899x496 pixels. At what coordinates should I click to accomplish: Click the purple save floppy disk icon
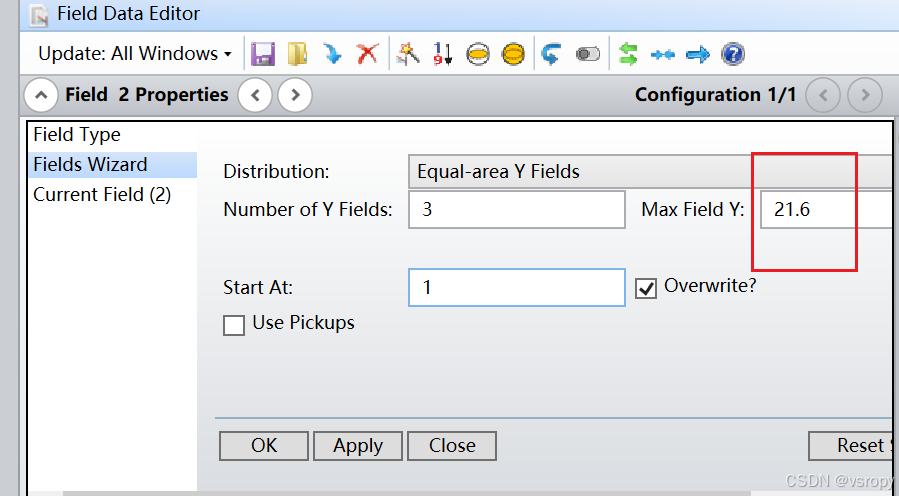point(263,54)
